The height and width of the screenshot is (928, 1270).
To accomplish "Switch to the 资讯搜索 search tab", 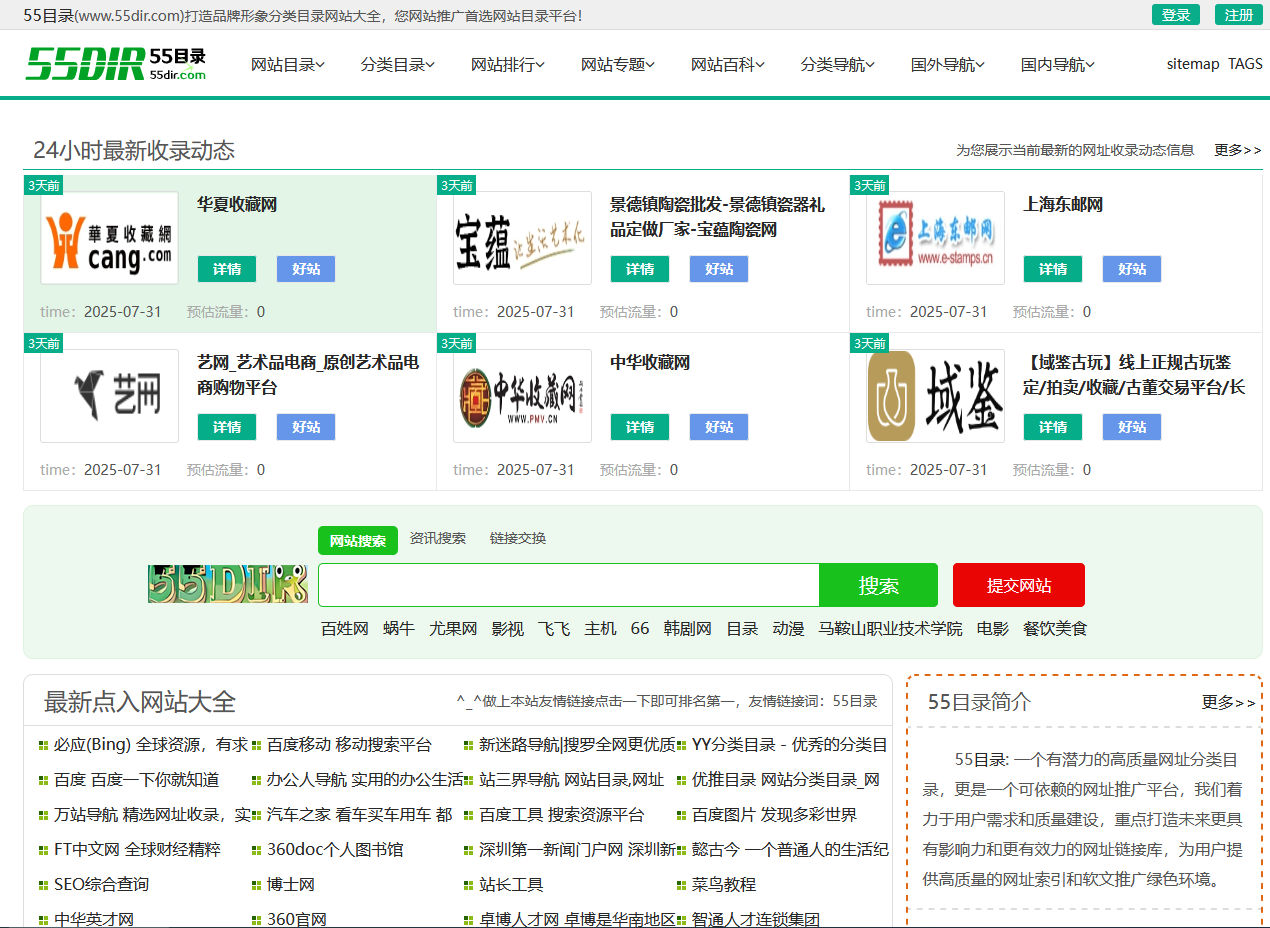I will 437,538.
